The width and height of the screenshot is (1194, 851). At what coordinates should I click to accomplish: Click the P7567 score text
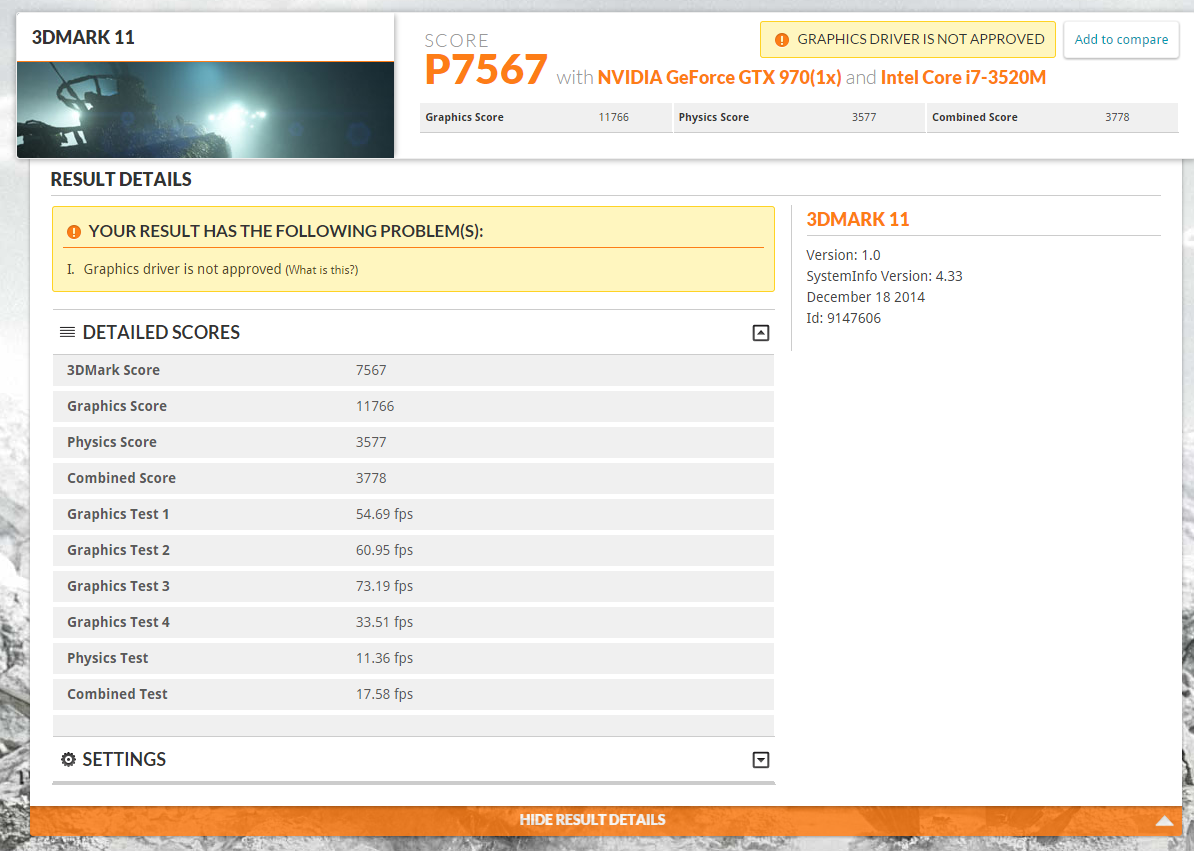tap(486, 70)
